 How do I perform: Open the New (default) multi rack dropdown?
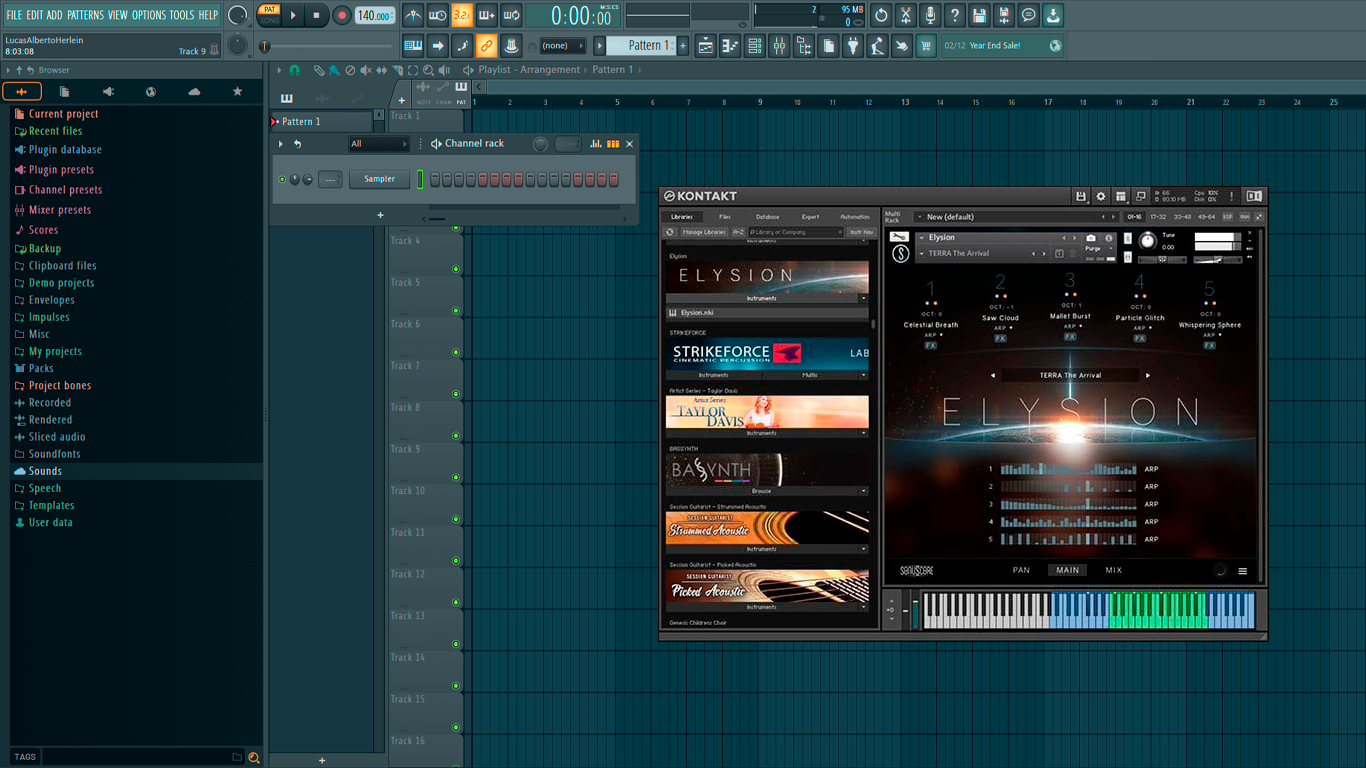pos(1018,217)
